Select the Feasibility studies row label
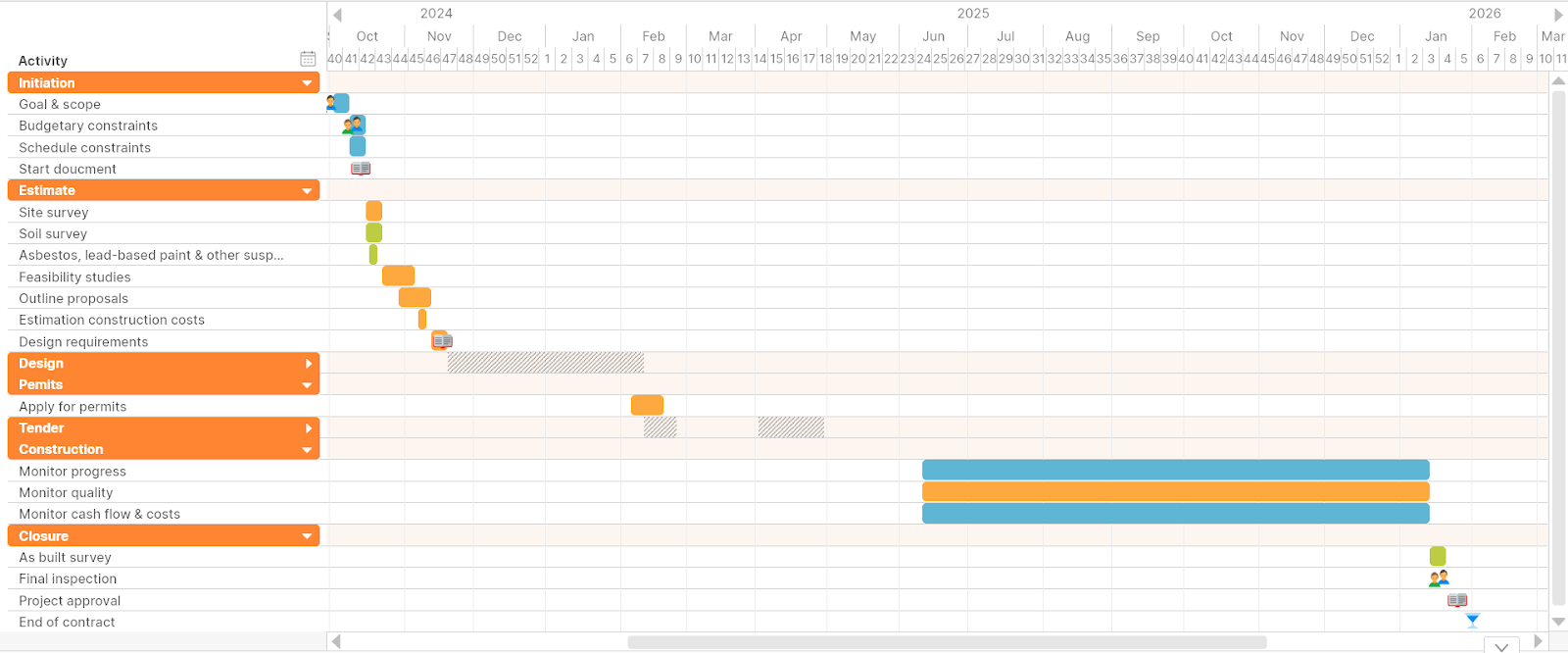The image size is (1568, 653). click(74, 276)
